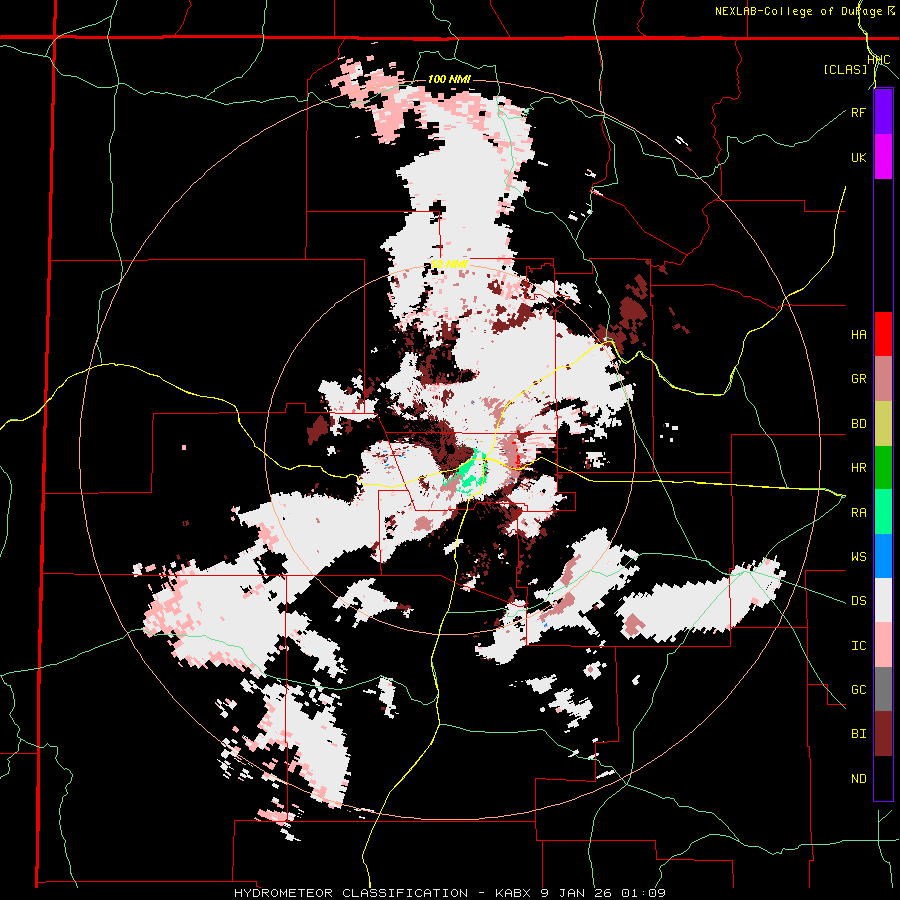Click the WS blue legend swatch
This screenshot has height=900, width=900.
pos(883,556)
